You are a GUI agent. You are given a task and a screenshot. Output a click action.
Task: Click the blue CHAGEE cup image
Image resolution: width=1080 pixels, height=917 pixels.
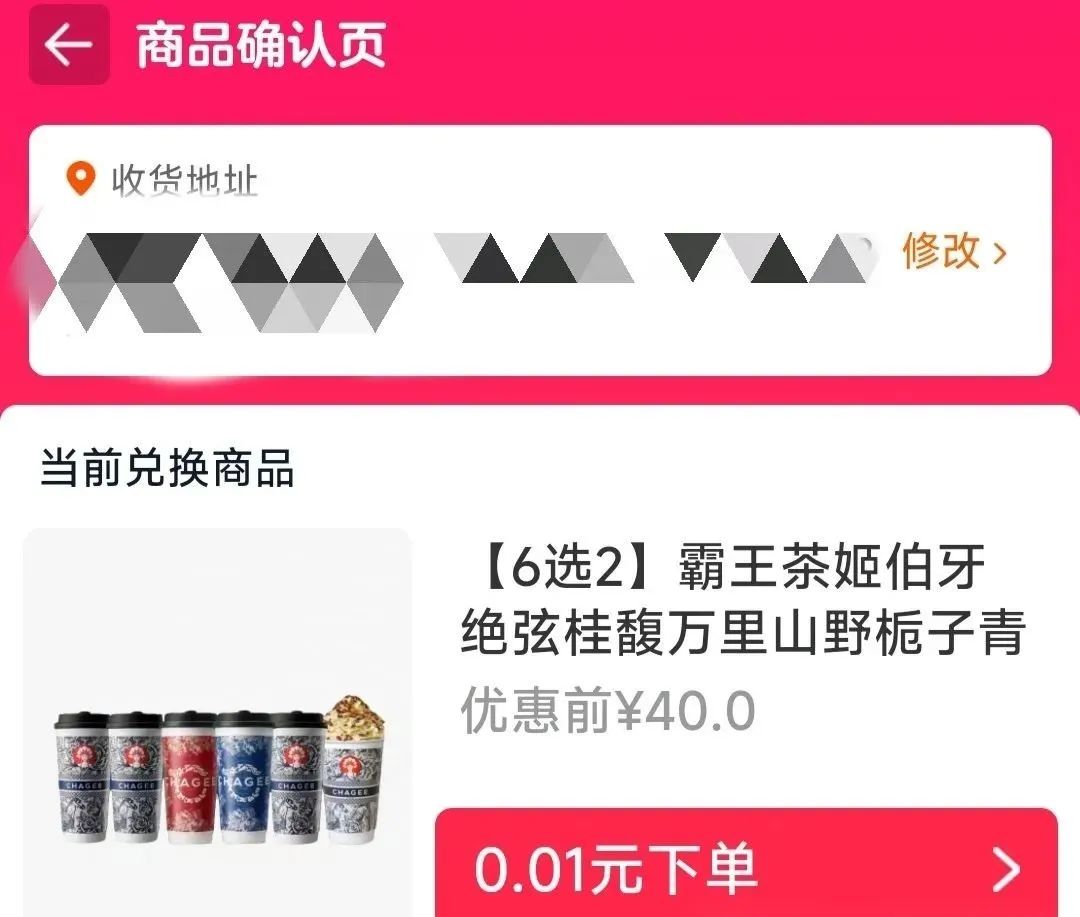pos(242,778)
